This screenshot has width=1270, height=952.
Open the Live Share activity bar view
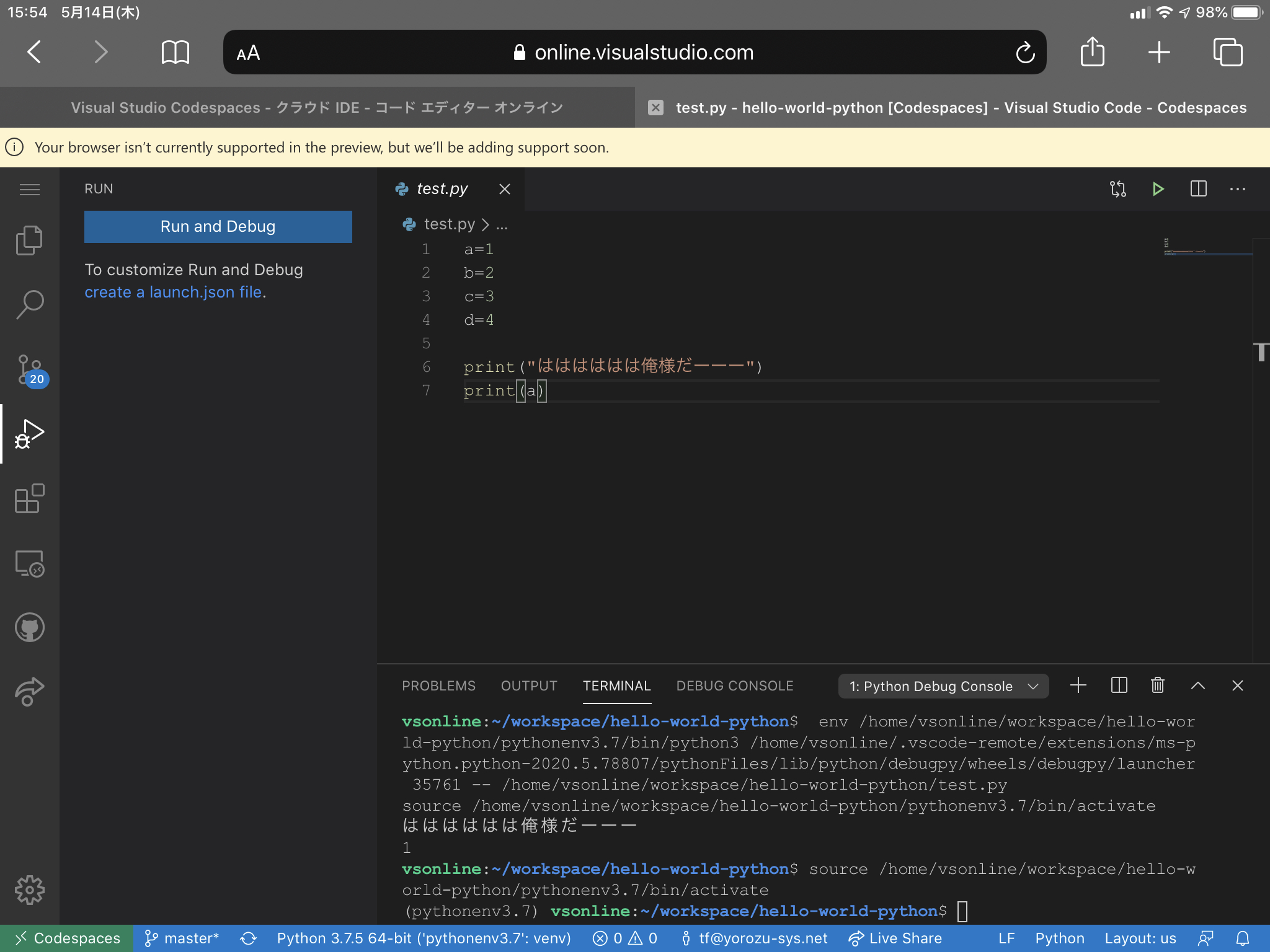click(29, 692)
